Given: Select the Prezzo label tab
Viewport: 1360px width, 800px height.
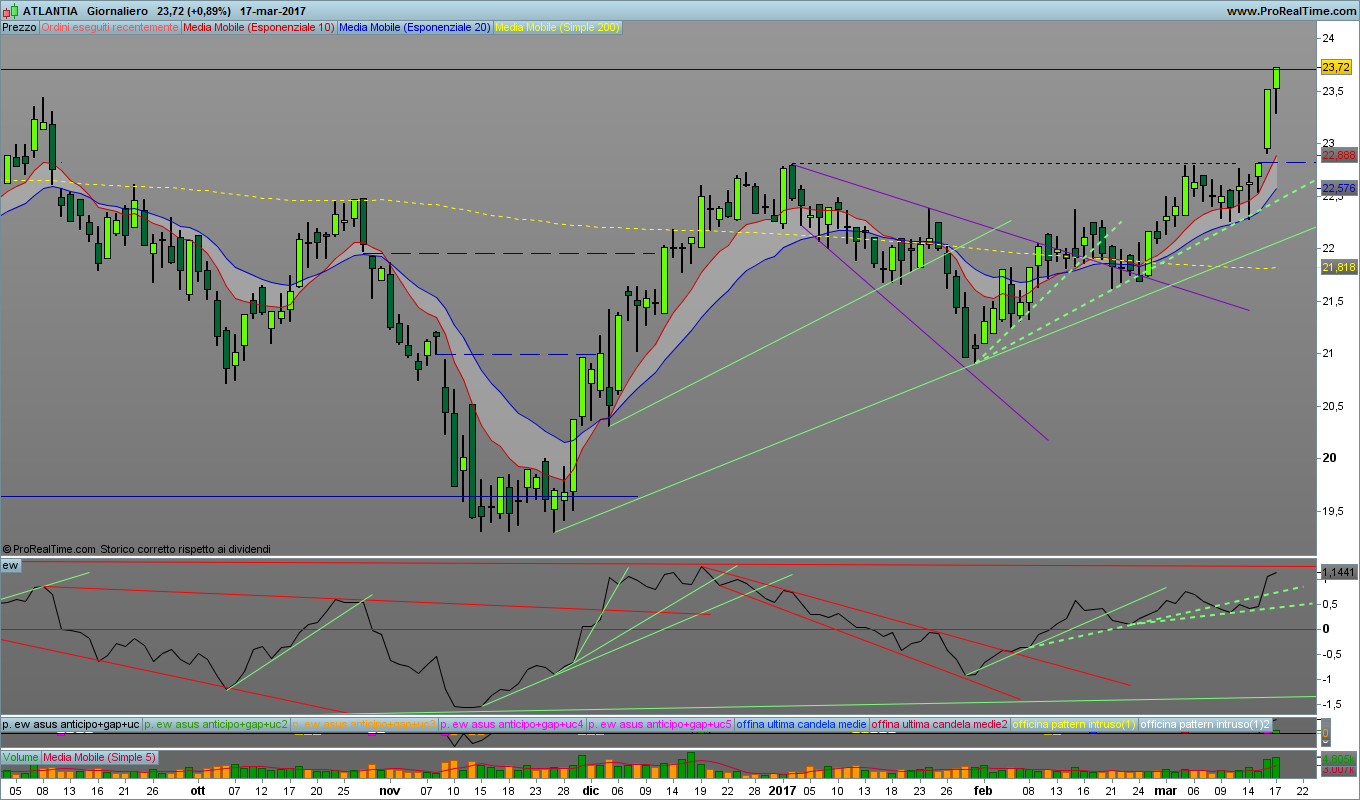Looking at the screenshot, I should click(x=19, y=27).
